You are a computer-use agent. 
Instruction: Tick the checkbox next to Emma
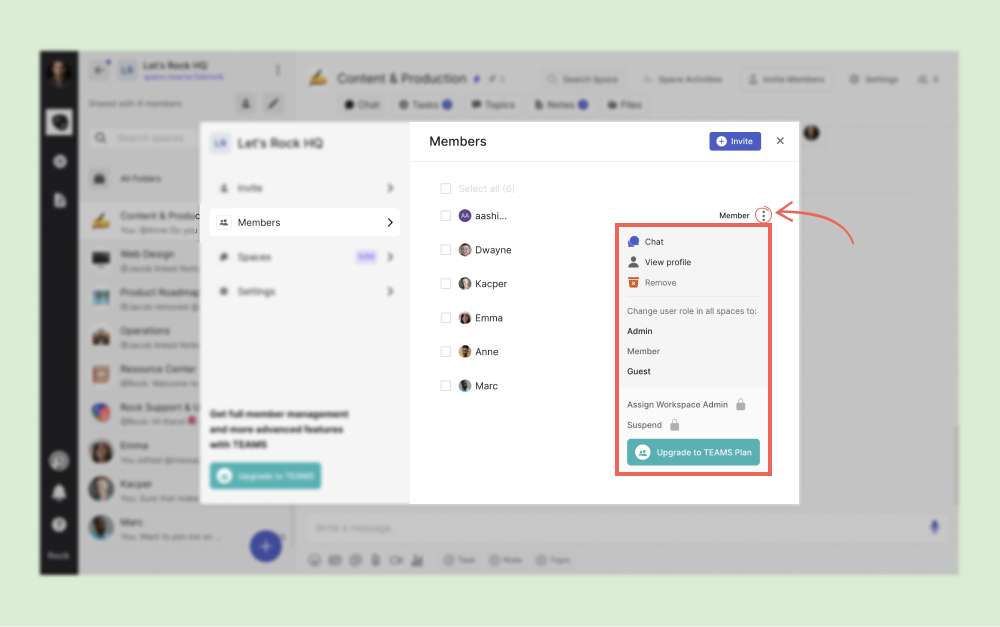coord(446,318)
